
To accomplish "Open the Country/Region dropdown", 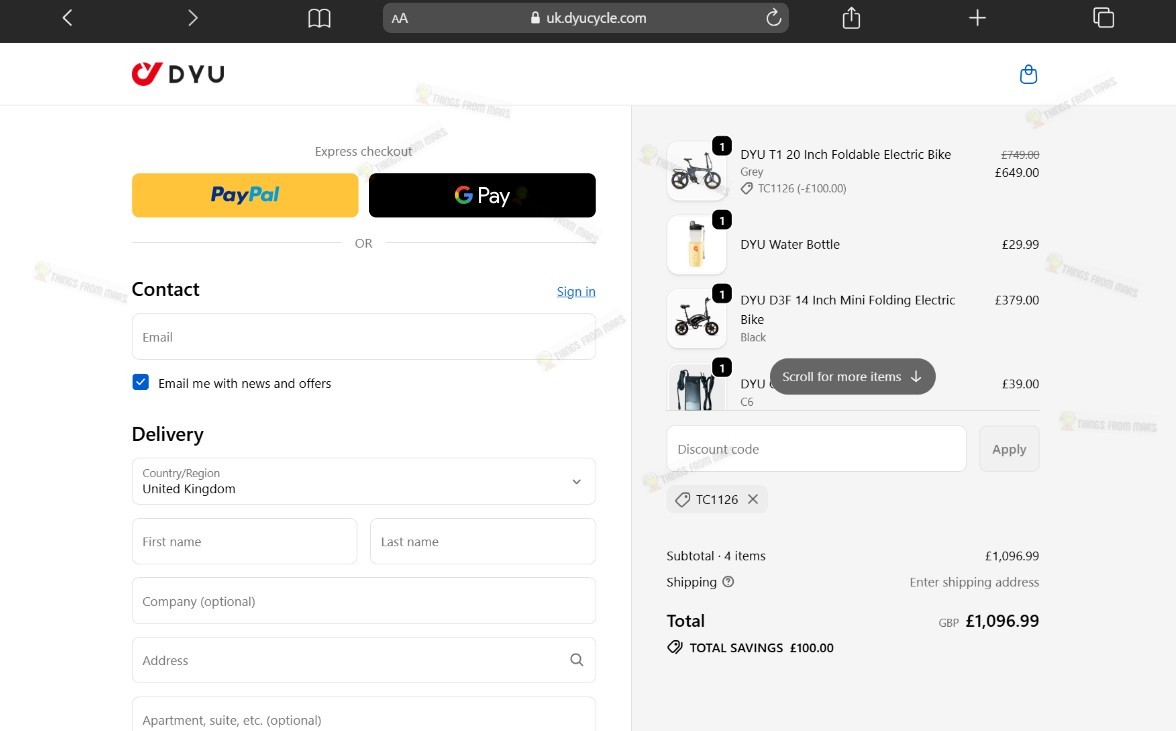I will click(x=364, y=481).
